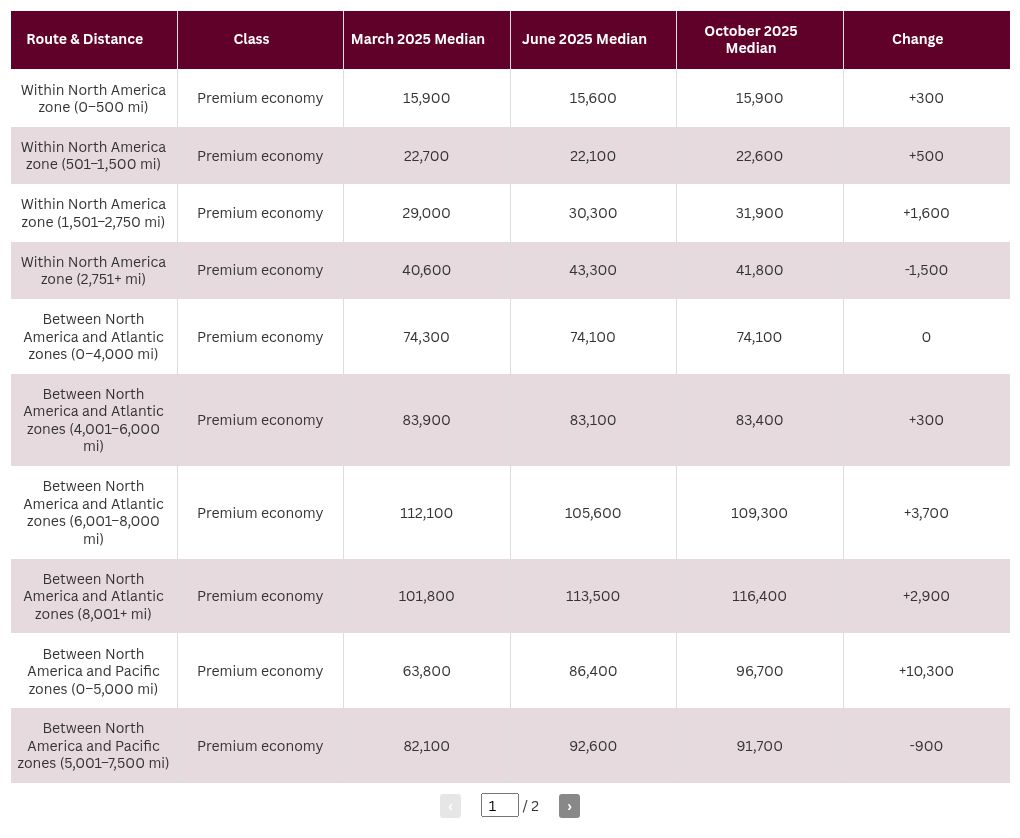
Task: Click the 112,100 March median cell
Action: click(x=426, y=513)
